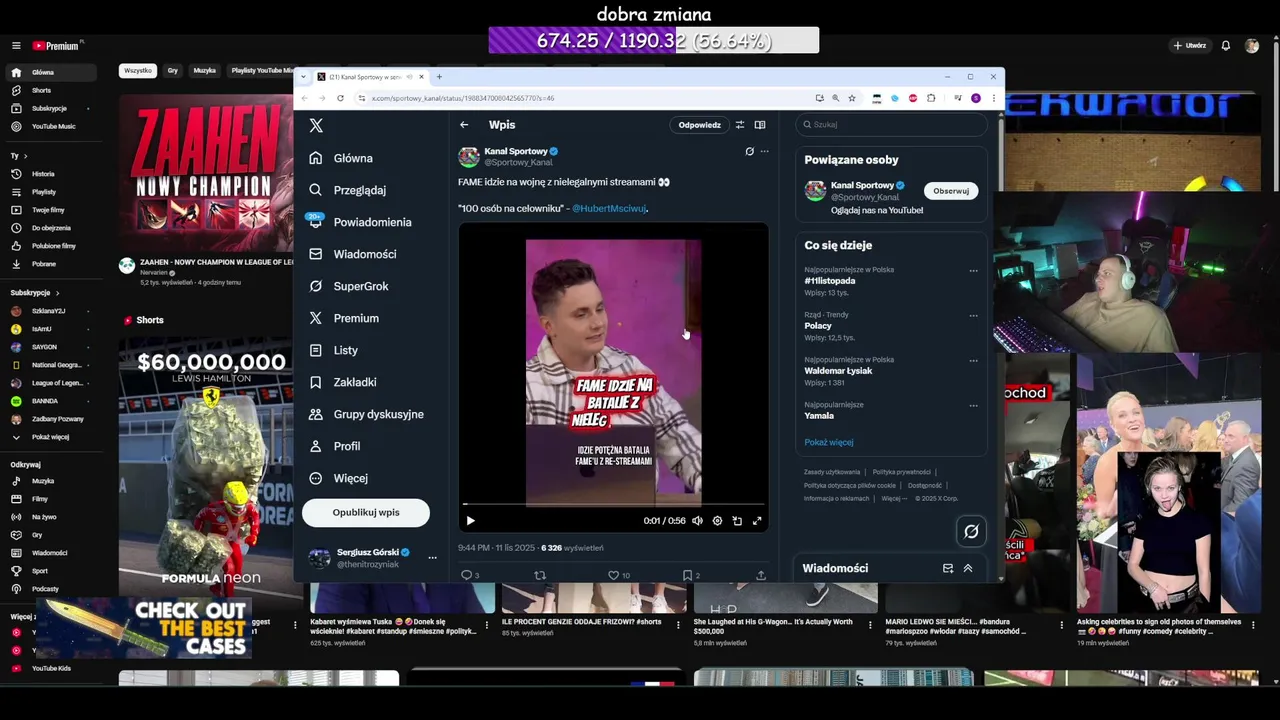Click Utwórz button on YouTube
Viewport: 1280px width, 720px height.
1190,46
